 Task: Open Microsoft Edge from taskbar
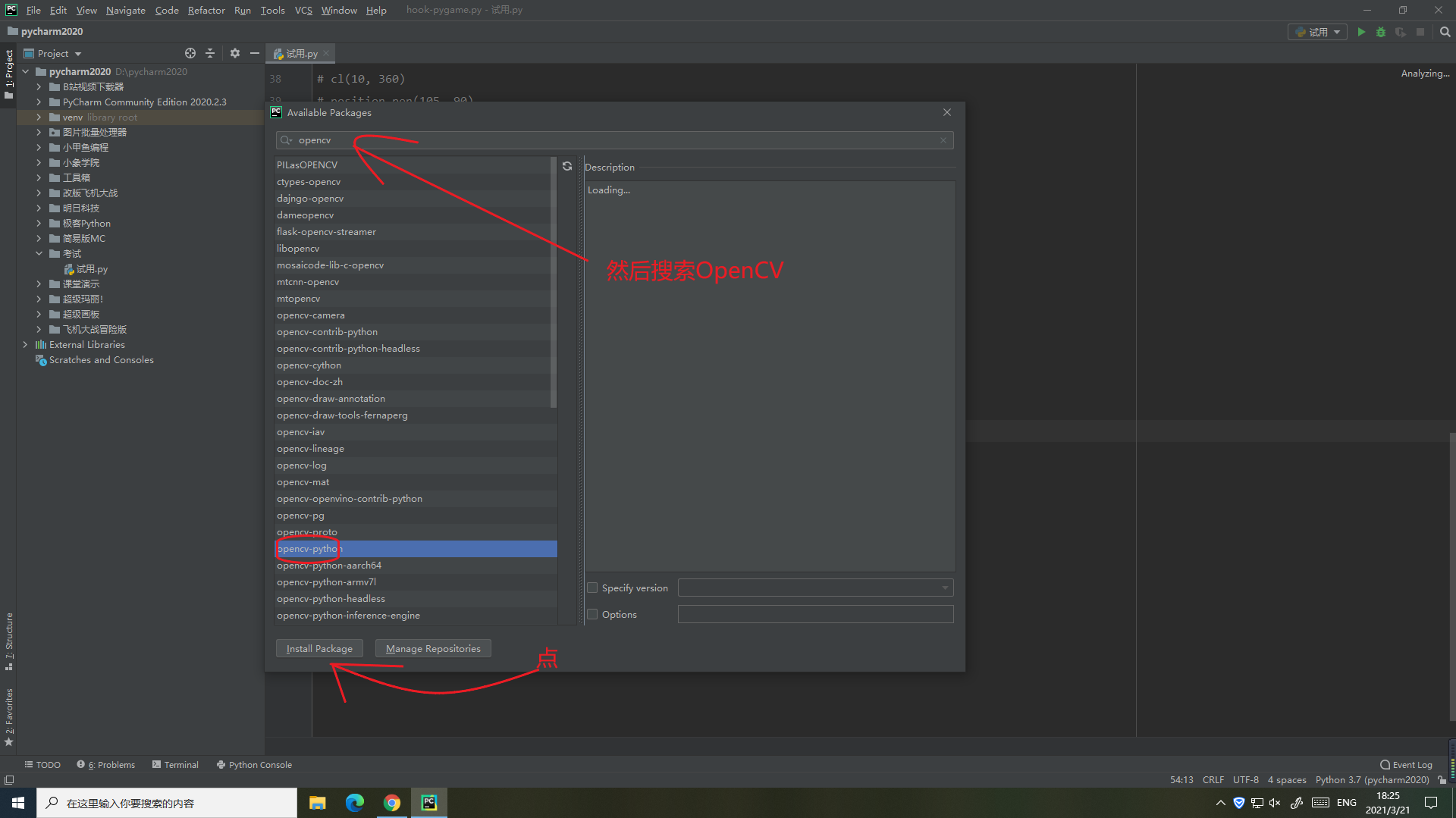point(354,803)
